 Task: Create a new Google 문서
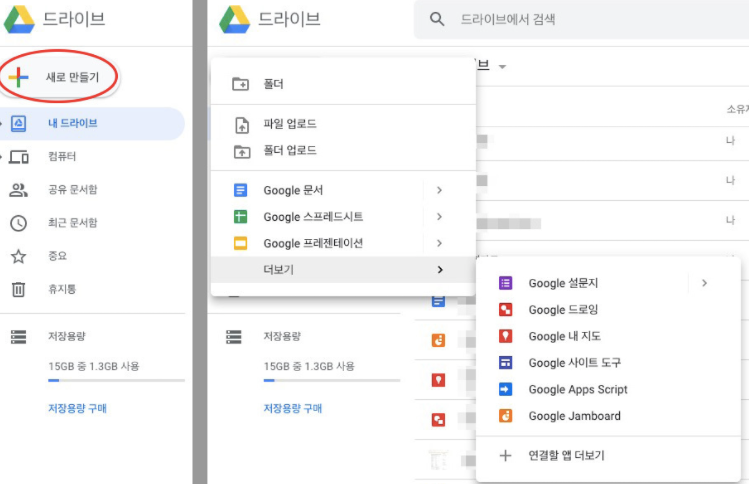point(317,190)
